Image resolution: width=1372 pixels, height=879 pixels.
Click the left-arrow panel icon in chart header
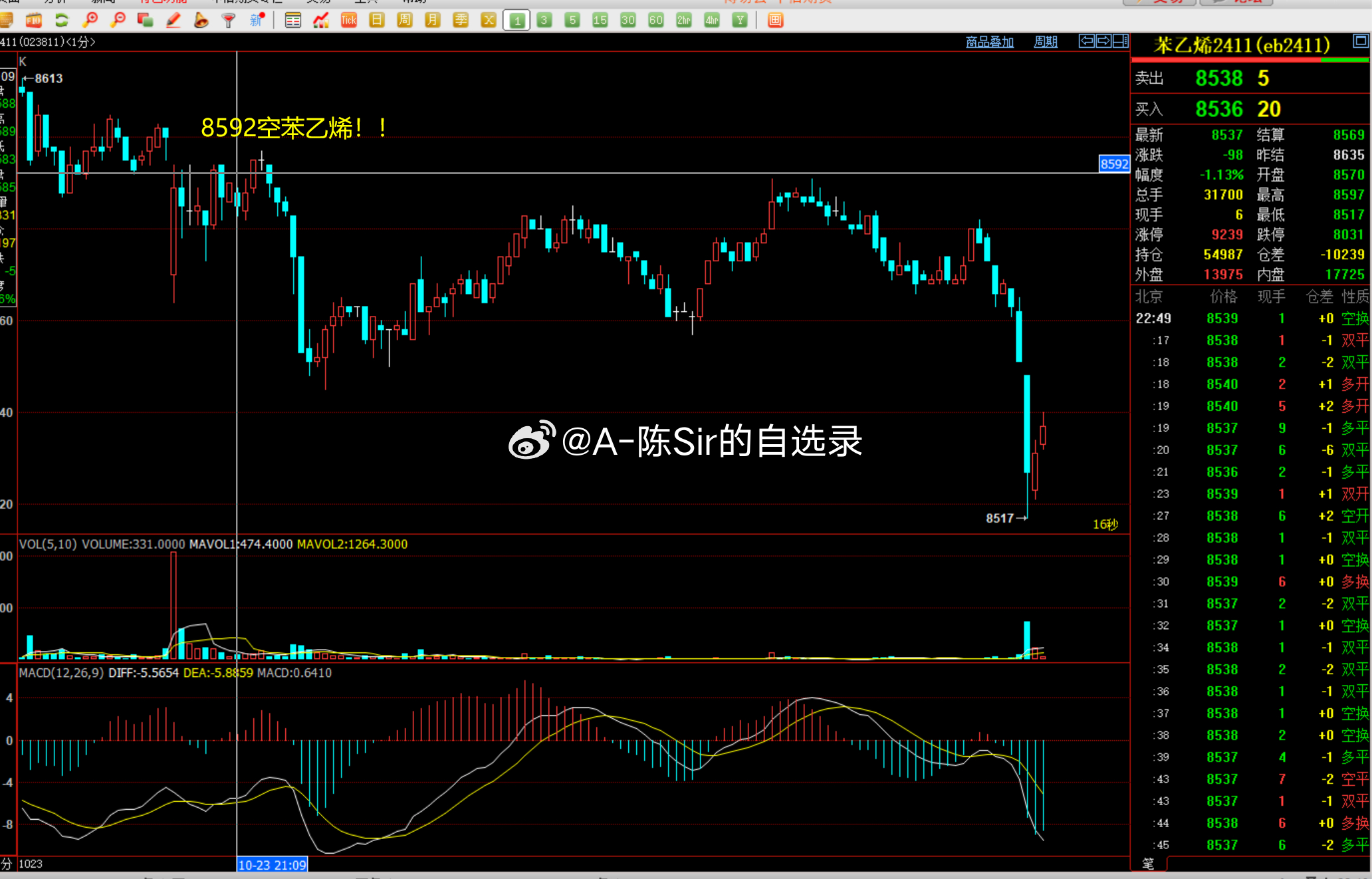coord(1086,41)
